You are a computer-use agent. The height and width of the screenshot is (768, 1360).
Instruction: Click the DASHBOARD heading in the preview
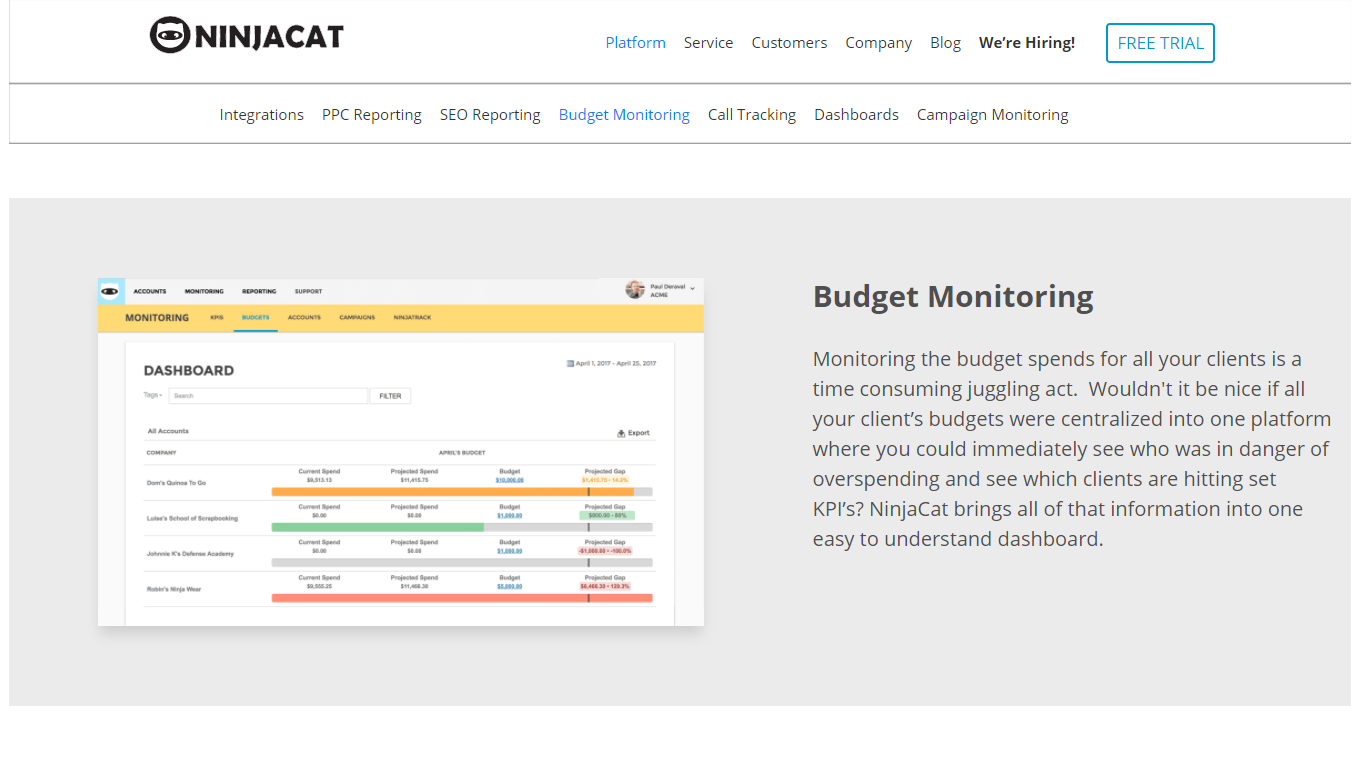[189, 370]
